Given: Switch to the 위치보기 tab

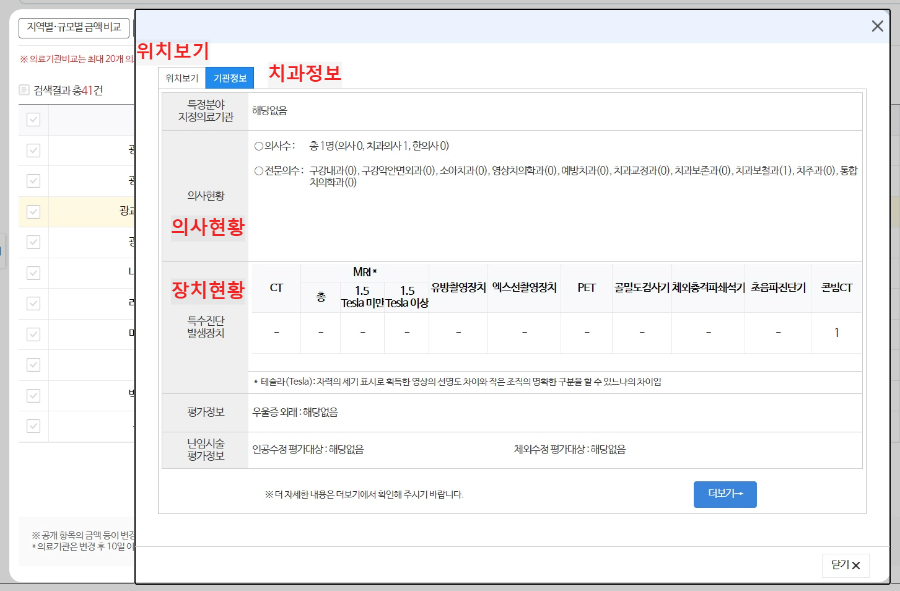Looking at the screenshot, I should [x=183, y=76].
